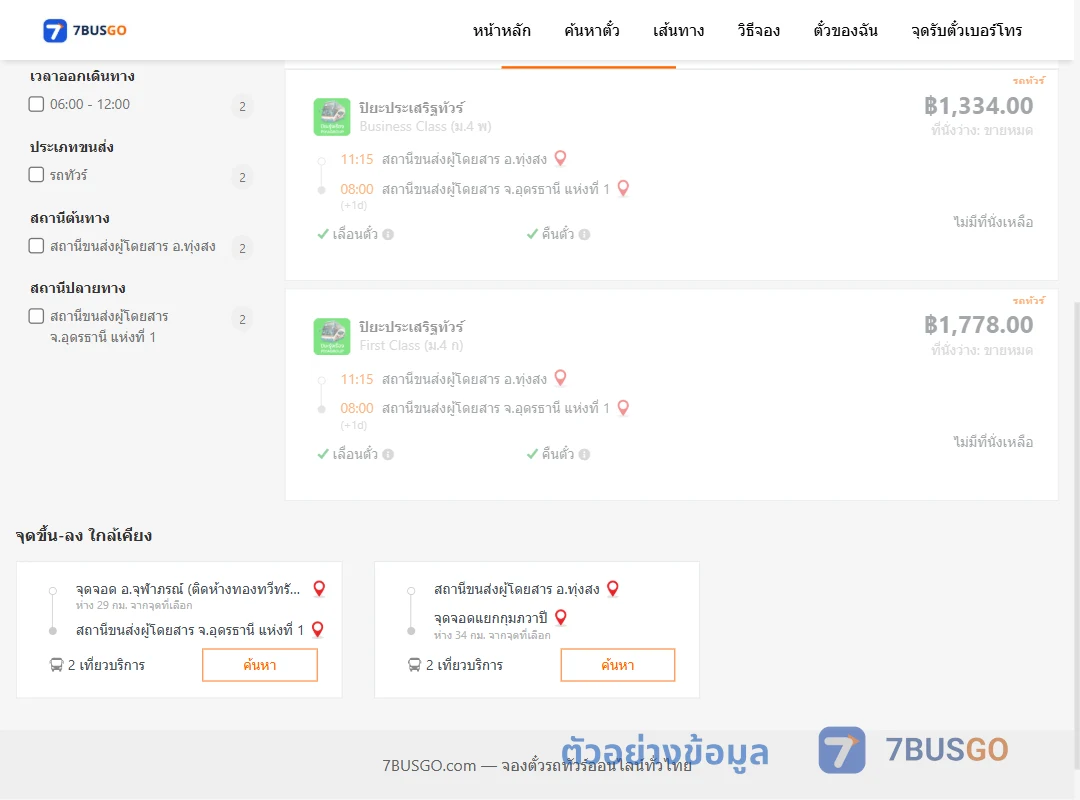
Task: Open map pin for จุดจอดแยกกุมภวาปี
Action: pyautogui.click(x=561, y=617)
